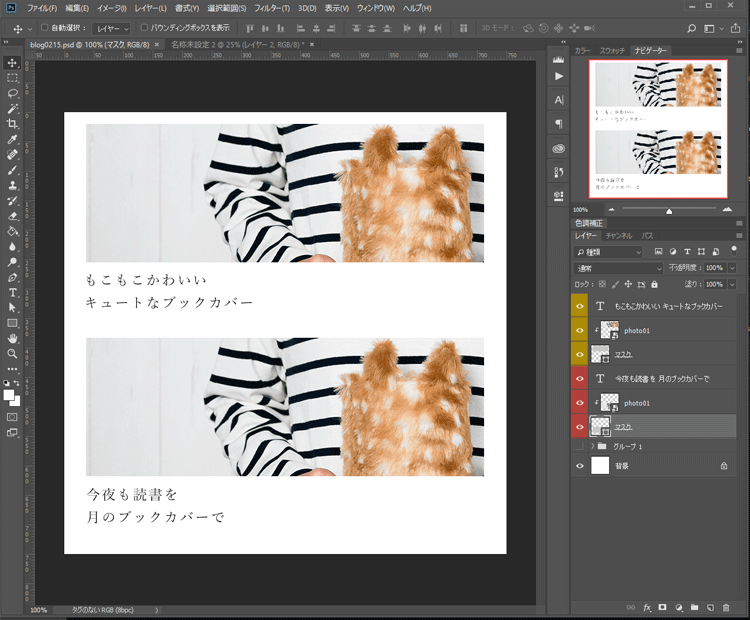Create a new layer button
Viewport: 750px width, 620px height.
tap(710, 607)
